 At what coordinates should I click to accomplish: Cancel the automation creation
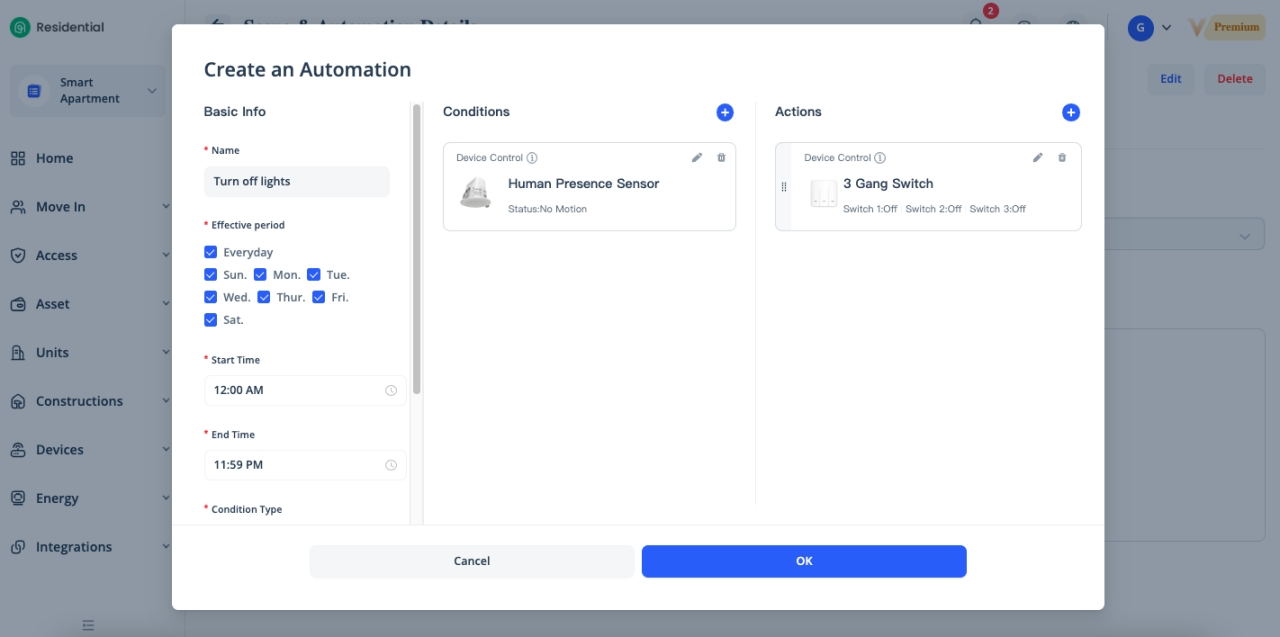(x=471, y=561)
